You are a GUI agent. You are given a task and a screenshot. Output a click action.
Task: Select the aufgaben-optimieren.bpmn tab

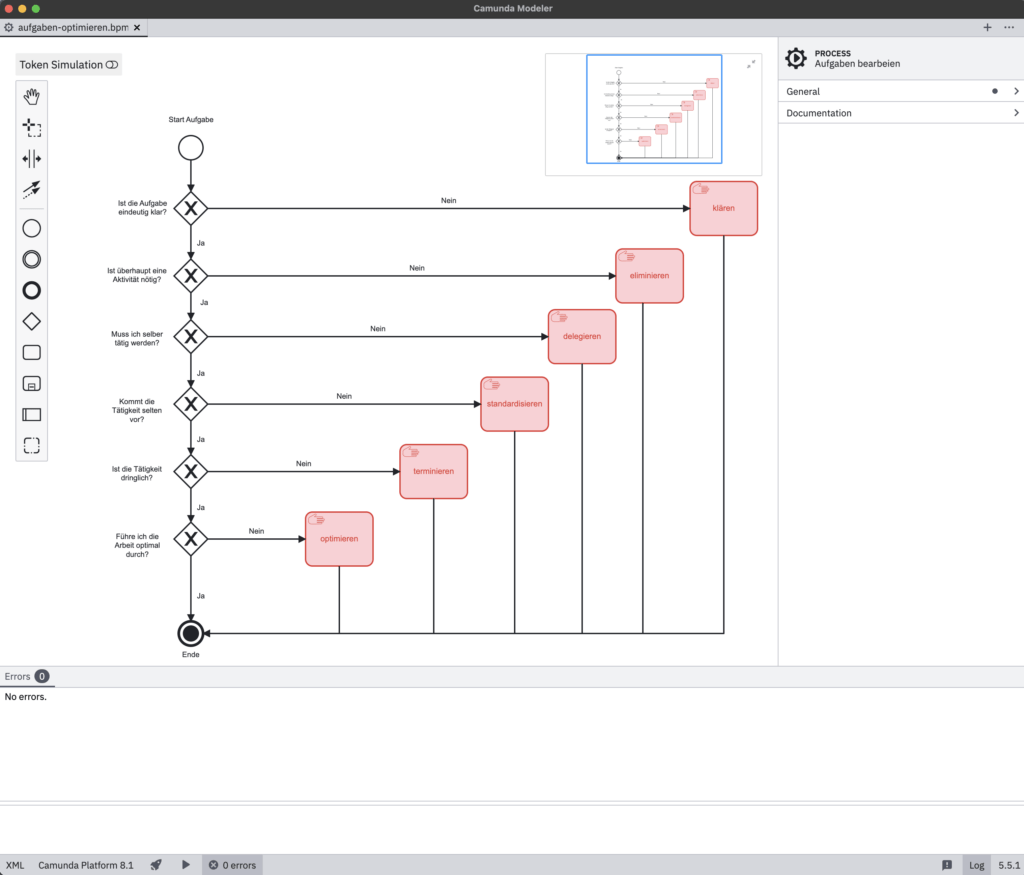70,28
